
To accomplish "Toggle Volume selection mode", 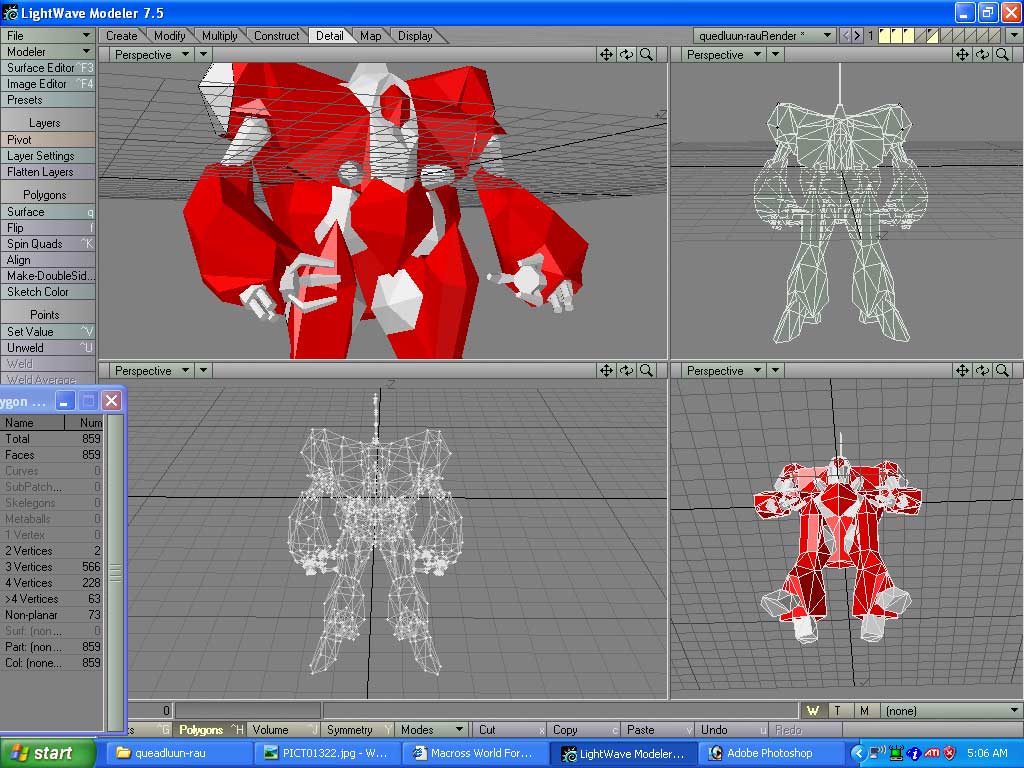I will [x=283, y=729].
